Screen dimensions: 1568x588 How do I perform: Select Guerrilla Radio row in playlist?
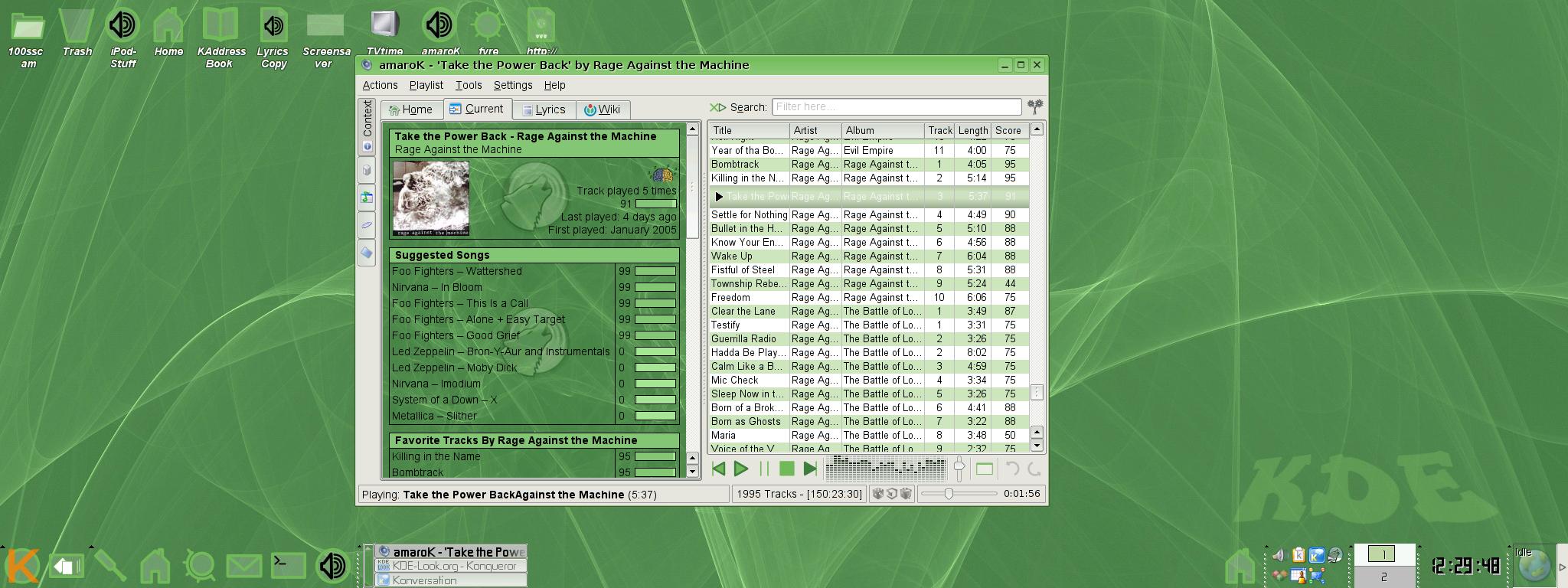point(869,338)
